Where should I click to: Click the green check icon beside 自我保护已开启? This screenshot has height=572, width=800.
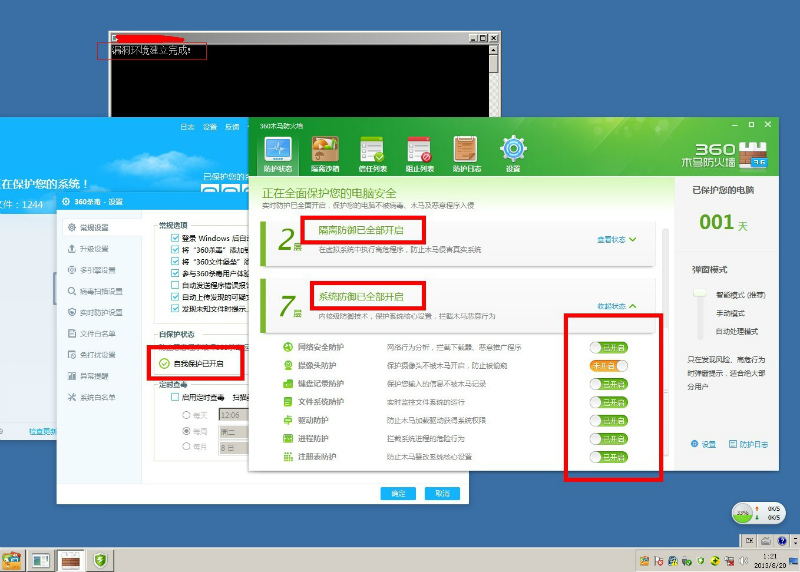tap(164, 364)
